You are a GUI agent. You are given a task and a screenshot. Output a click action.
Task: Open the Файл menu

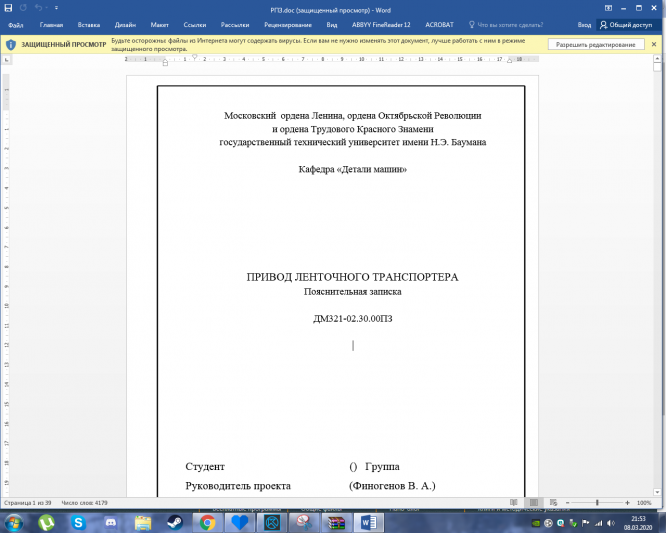[15, 25]
